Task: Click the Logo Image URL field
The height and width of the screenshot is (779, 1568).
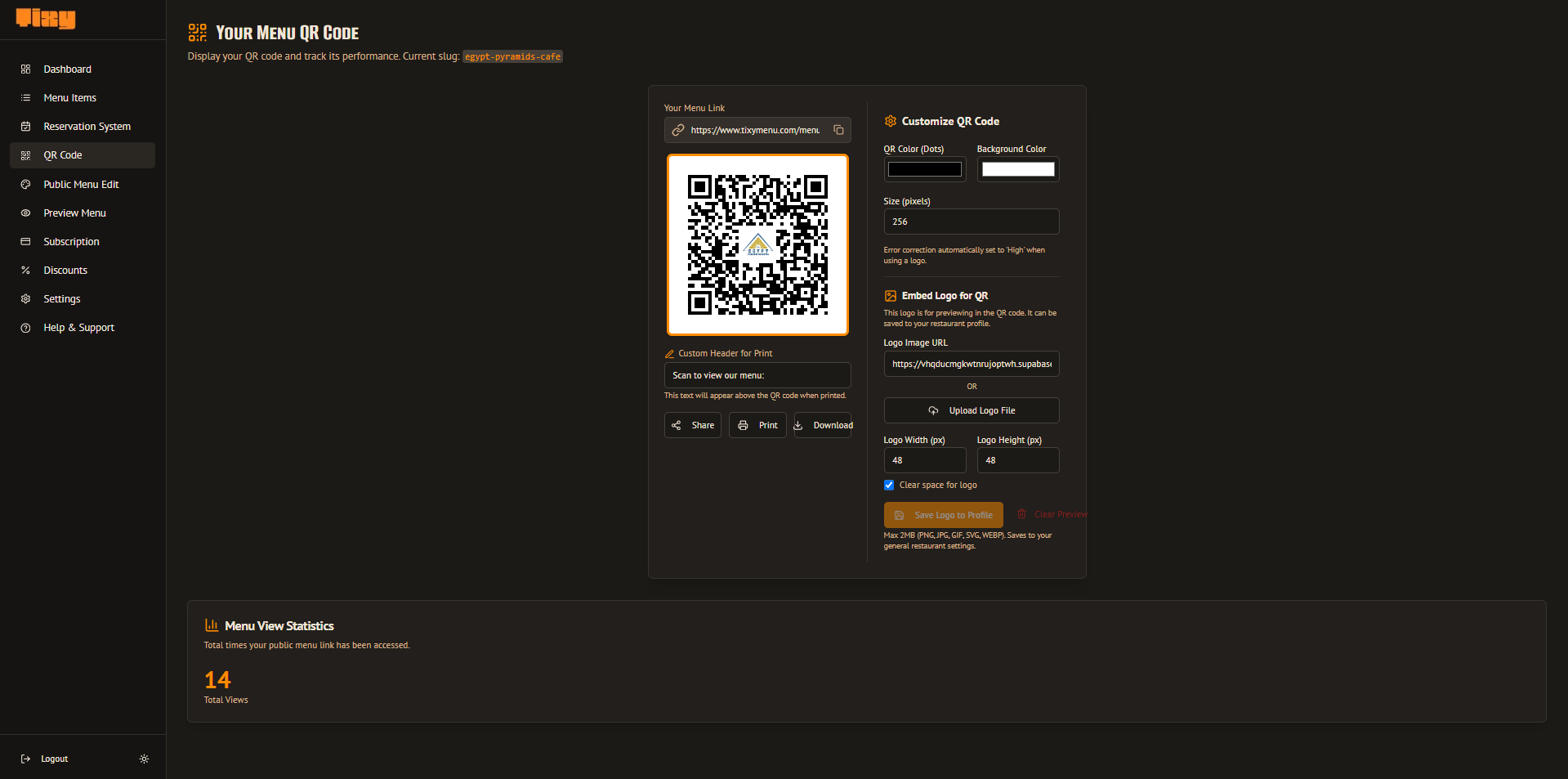Action: pos(972,364)
